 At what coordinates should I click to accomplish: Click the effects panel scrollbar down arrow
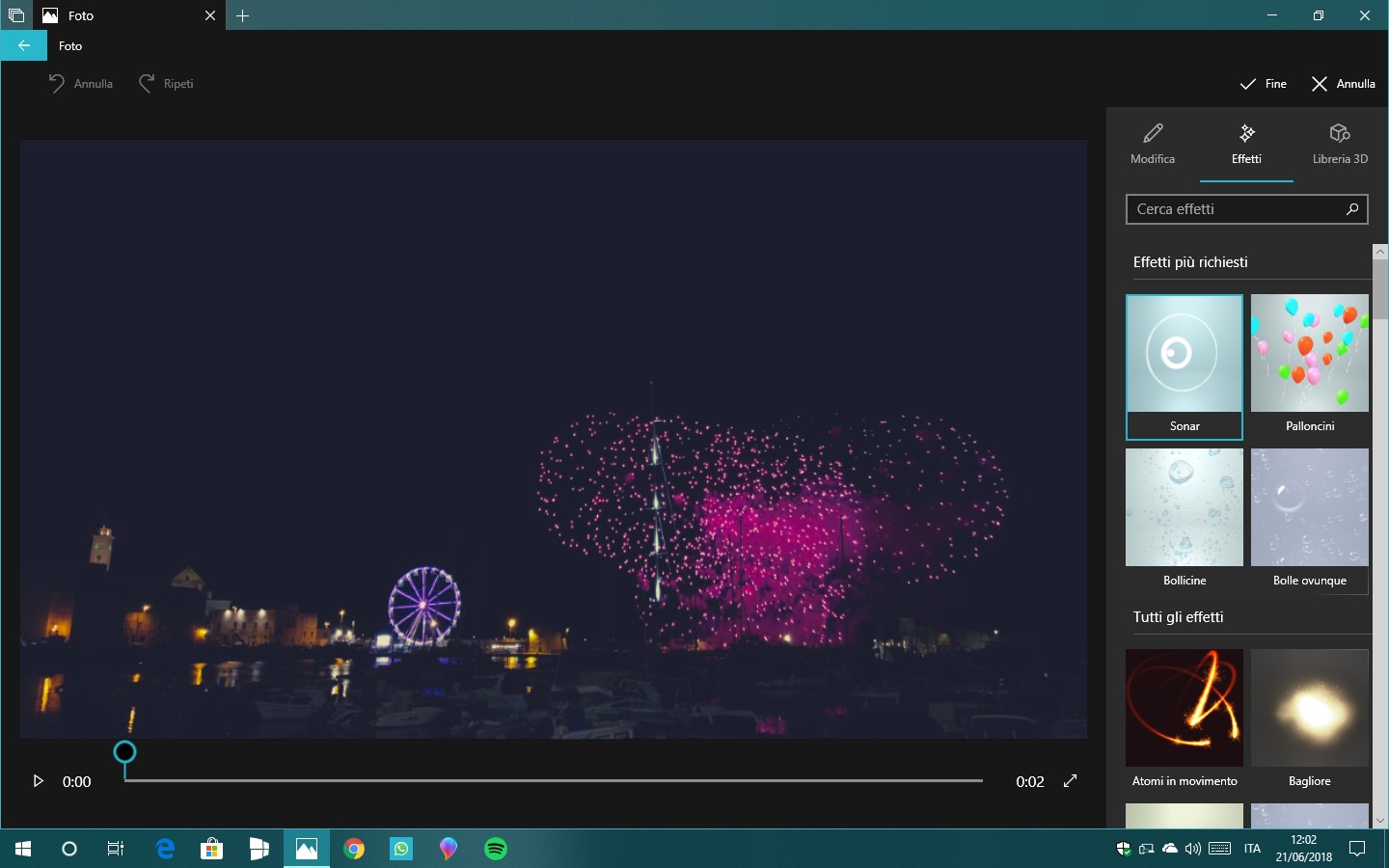tap(1380, 821)
